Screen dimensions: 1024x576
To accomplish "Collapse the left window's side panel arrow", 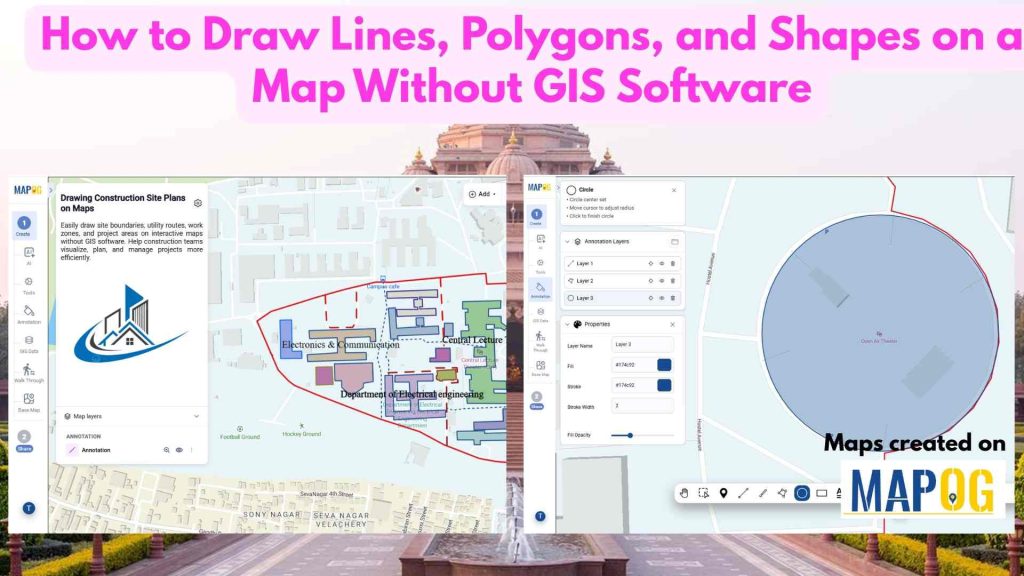I will (51, 190).
